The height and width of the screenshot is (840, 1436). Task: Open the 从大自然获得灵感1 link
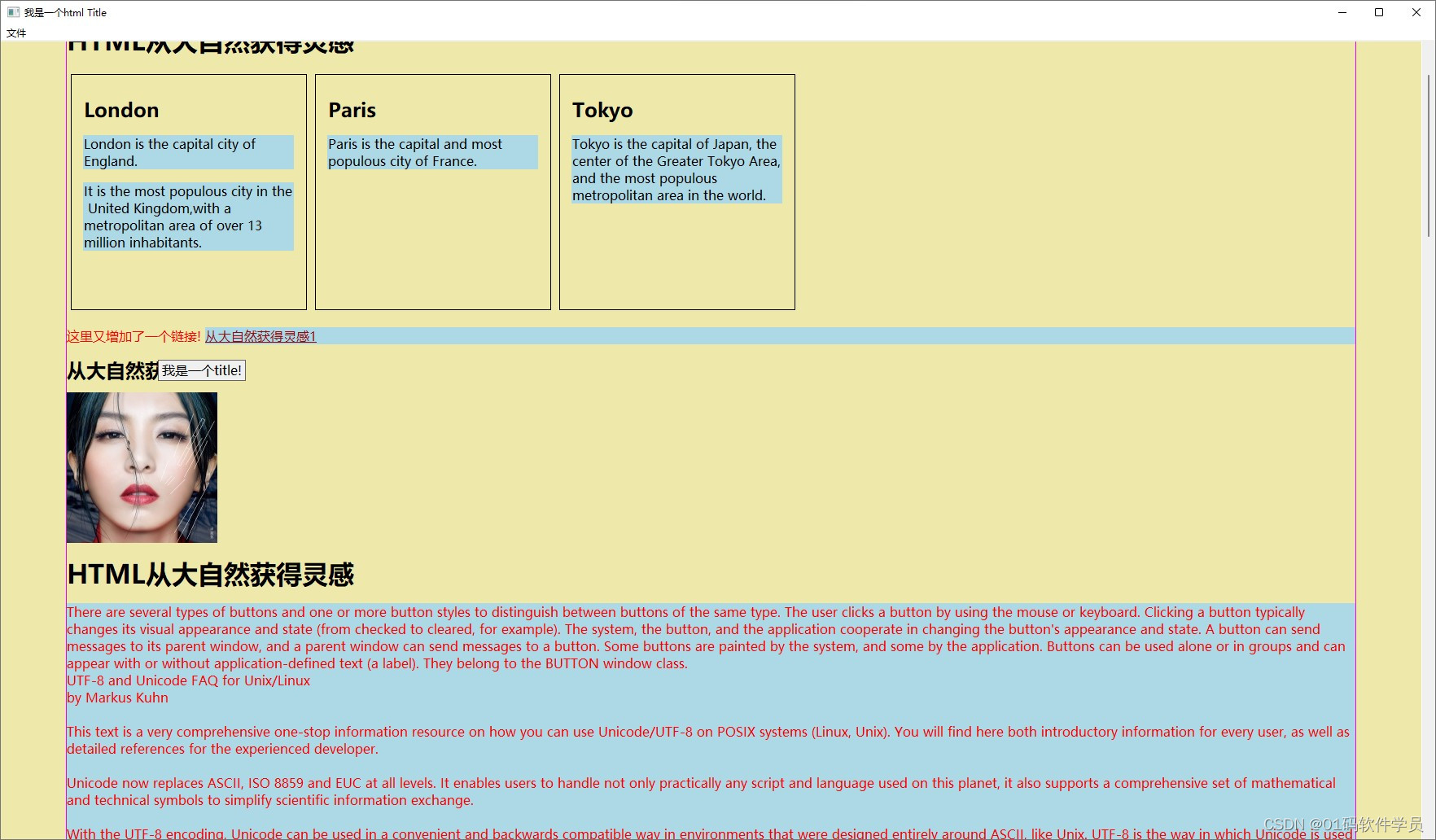point(260,336)
